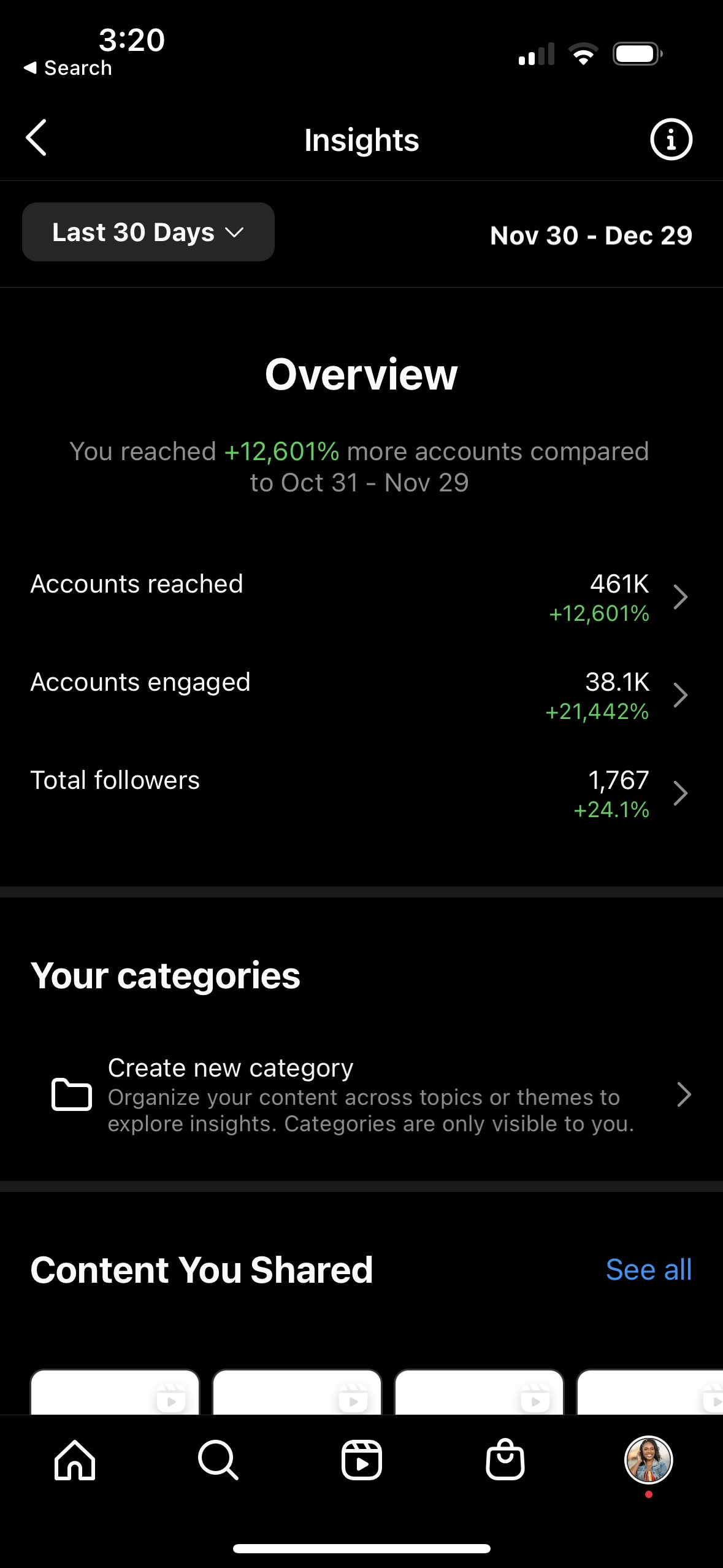
Task: Go to the Home feed icon
Action: tap(75, 1460)
